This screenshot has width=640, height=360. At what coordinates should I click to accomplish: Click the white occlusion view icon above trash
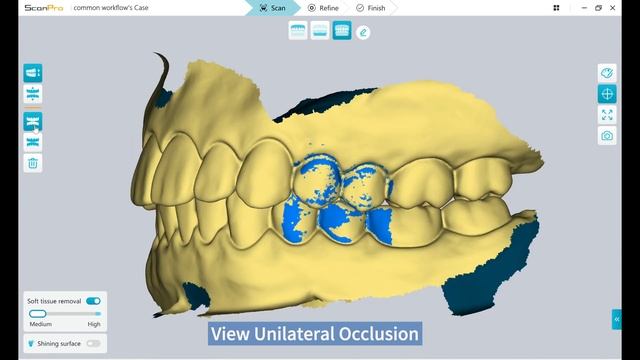tap(33, 142)
